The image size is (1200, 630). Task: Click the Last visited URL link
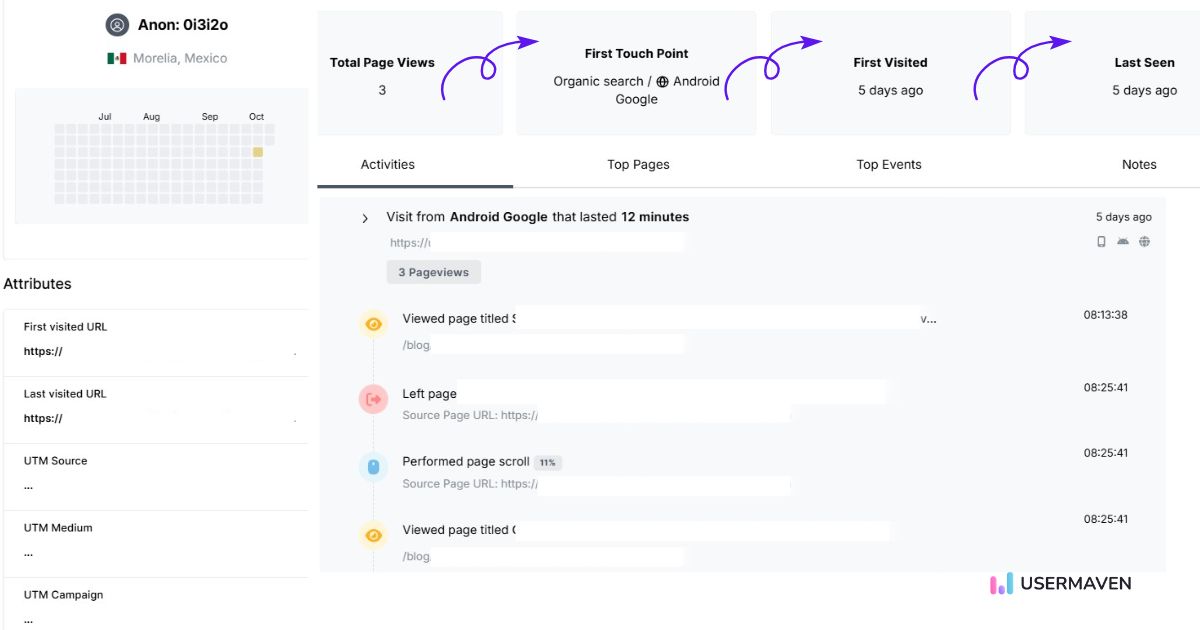point(44,419)
